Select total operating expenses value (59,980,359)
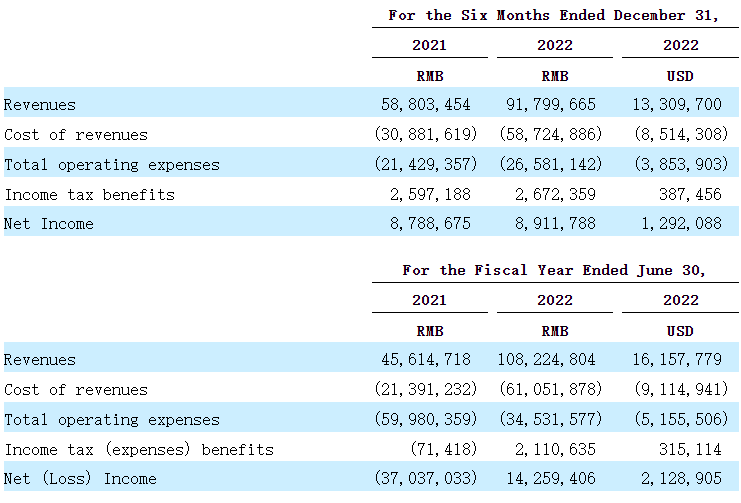 (425, 419)
